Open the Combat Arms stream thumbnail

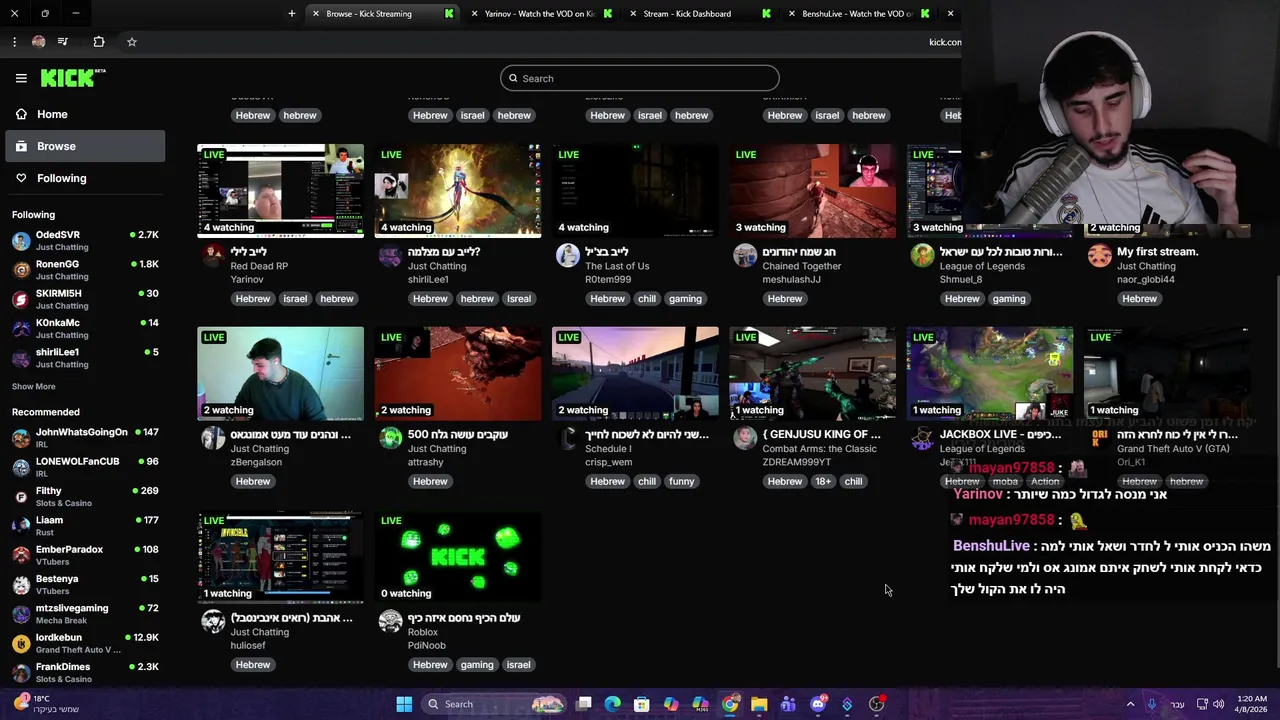coord(813,373)
